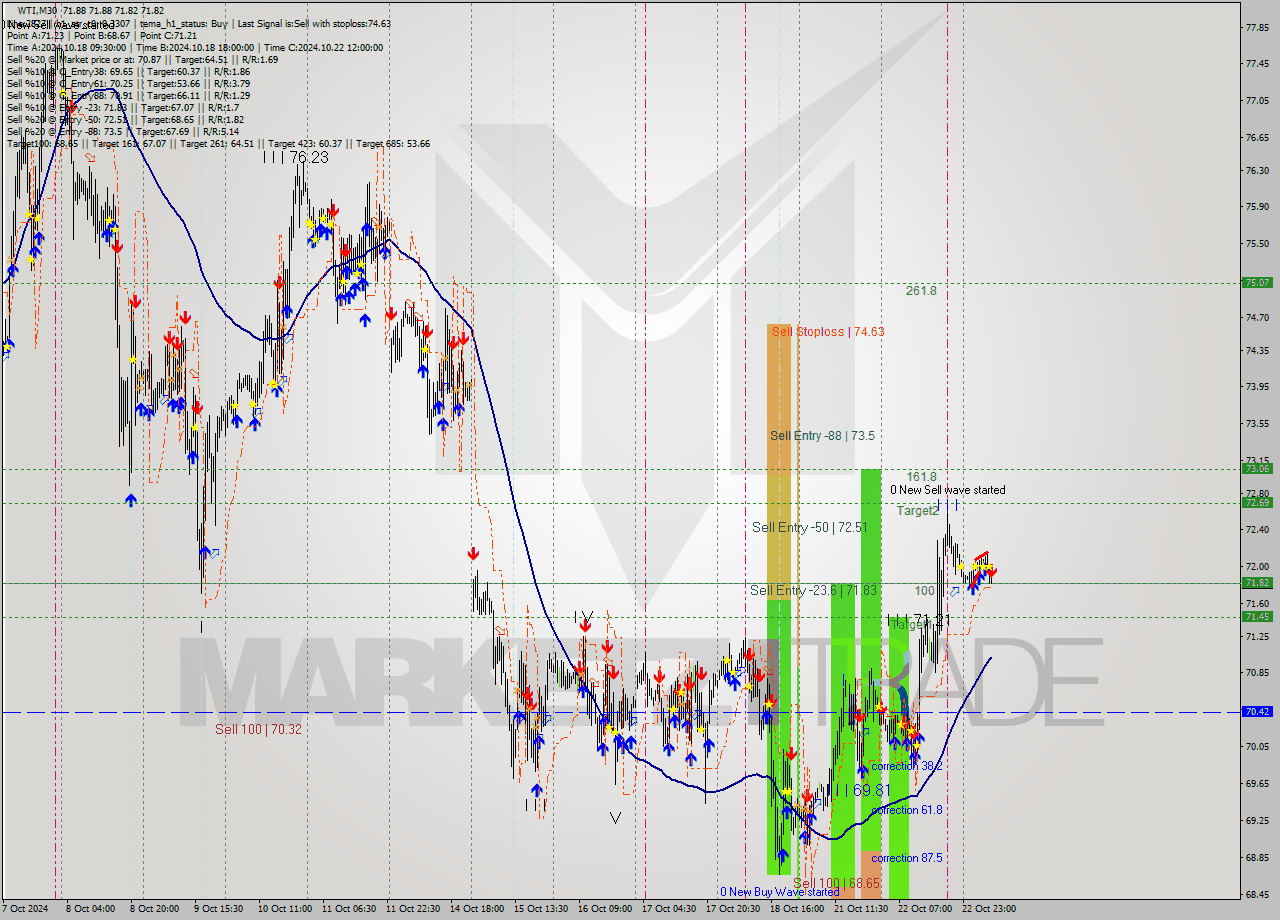Click the '22 Oct 23:00' time axis label

pos(989,908)
